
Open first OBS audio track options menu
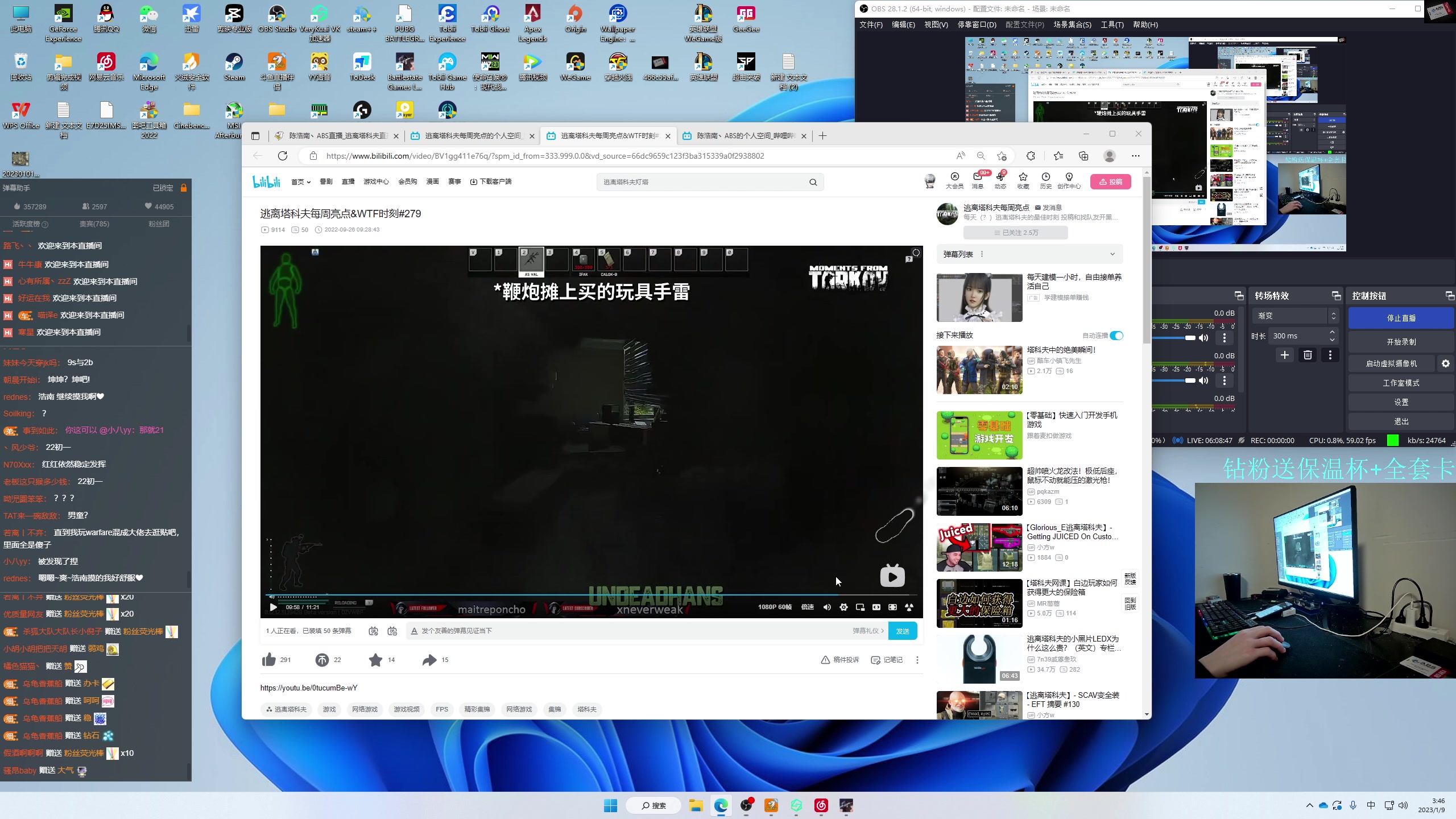tap(1225, 338)
